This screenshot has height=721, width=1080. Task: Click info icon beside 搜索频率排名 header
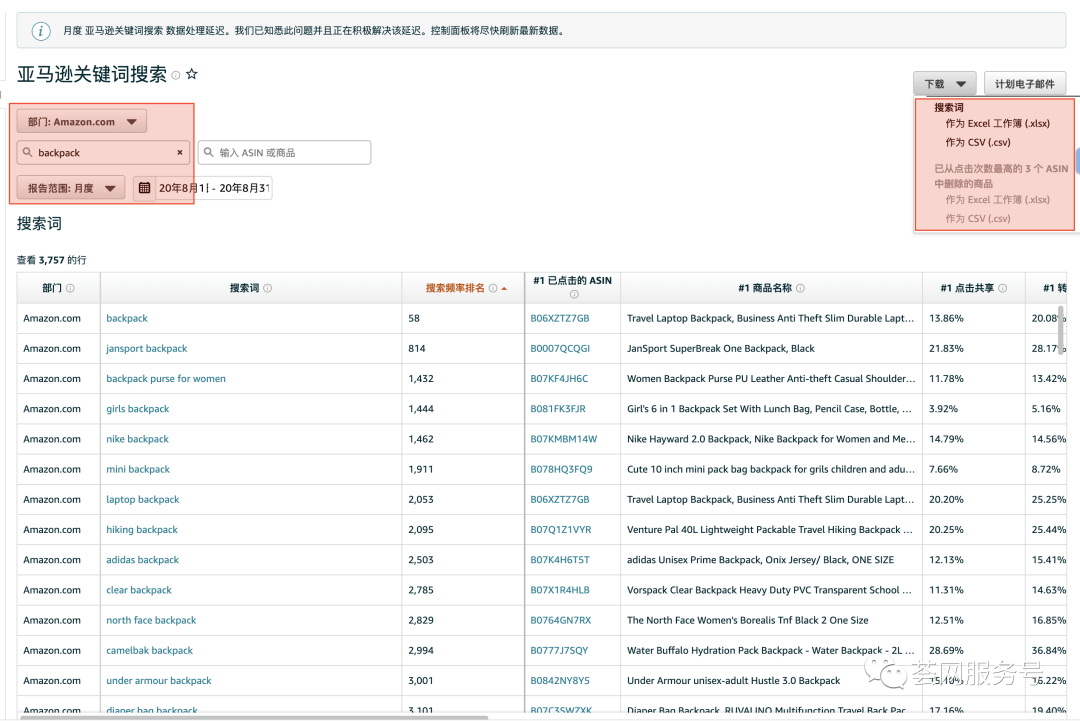click(493, 288)
